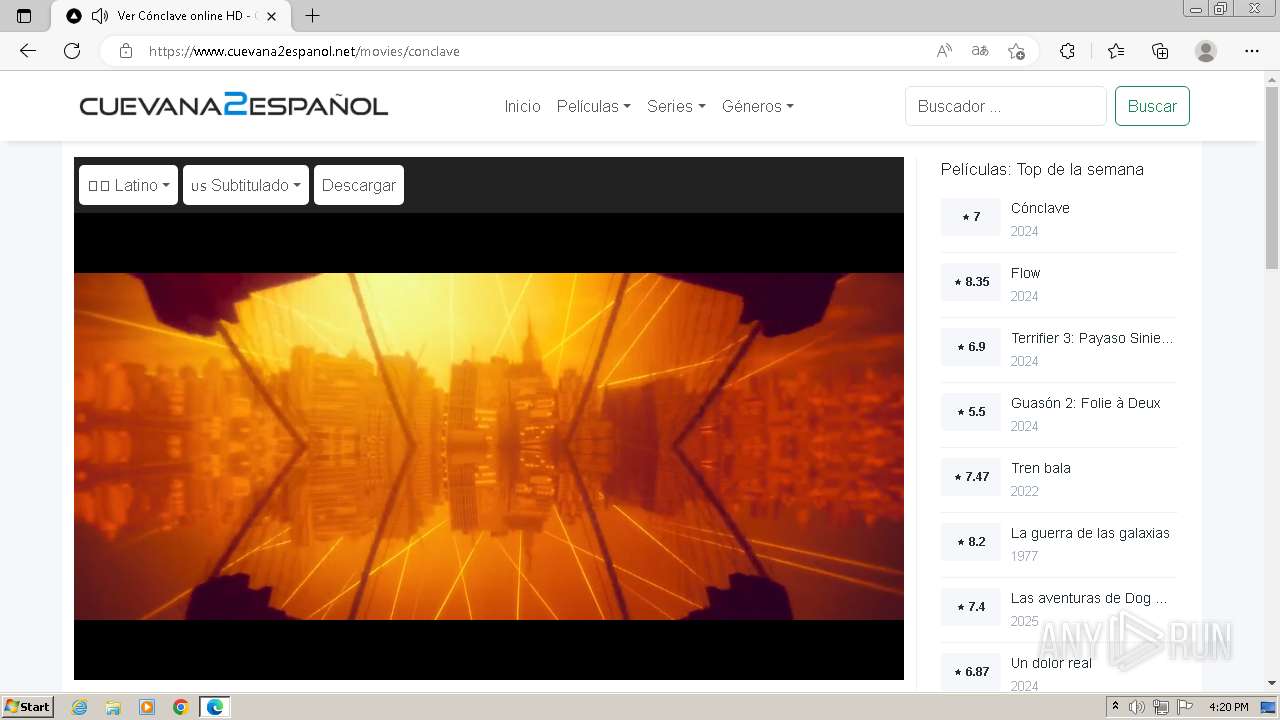1280x720 pixels.
Task: Open Tren bala movie link
Action: 1040,468
